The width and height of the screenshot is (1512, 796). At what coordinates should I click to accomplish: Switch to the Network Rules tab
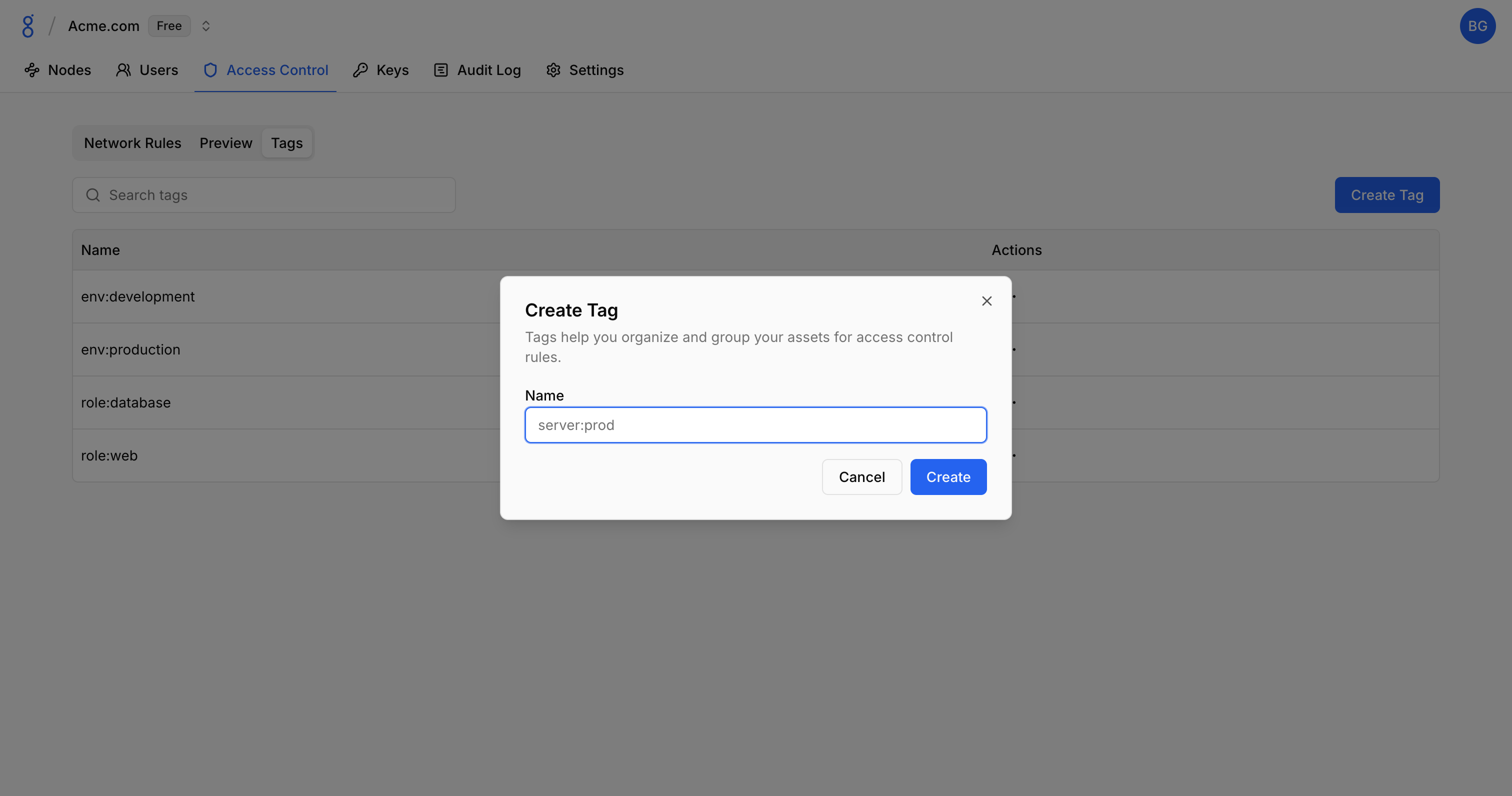[132, 143]
